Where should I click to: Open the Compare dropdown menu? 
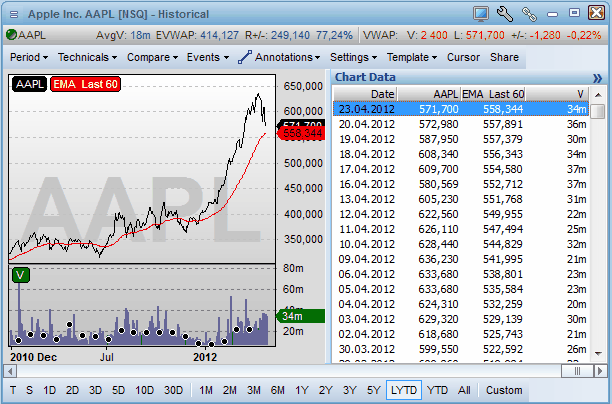pos(152,57)
